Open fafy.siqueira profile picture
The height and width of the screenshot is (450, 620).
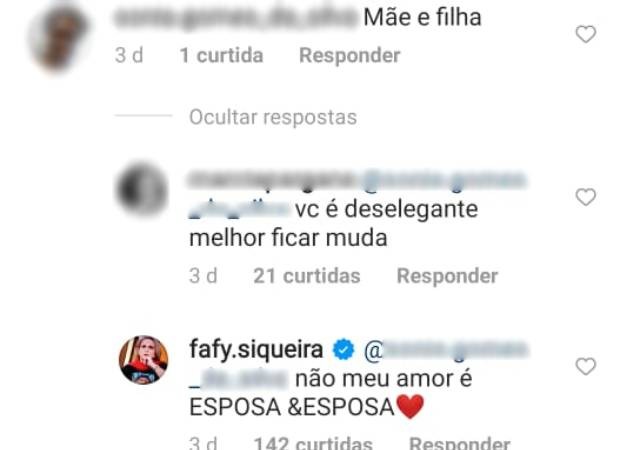[144, 360]
